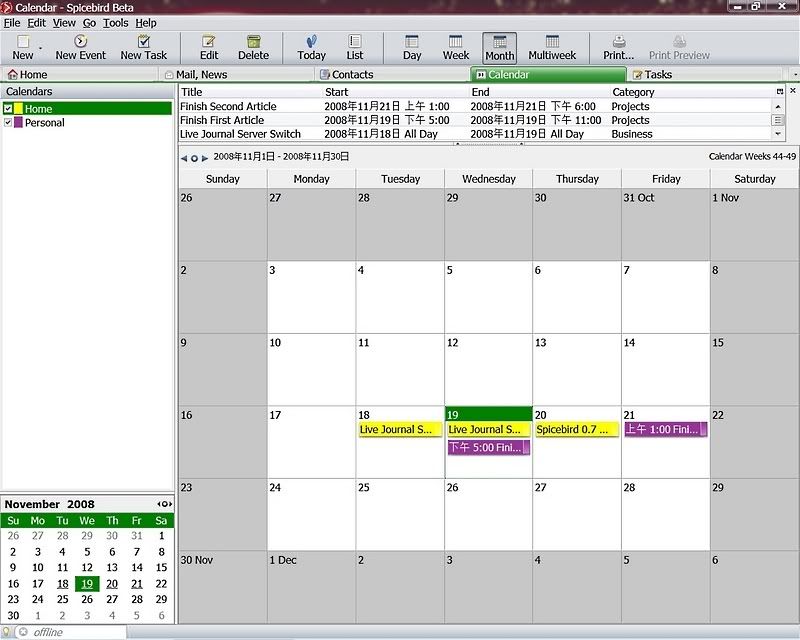Select Finish First Article row
800x640 pixels.
coord(476,120)
